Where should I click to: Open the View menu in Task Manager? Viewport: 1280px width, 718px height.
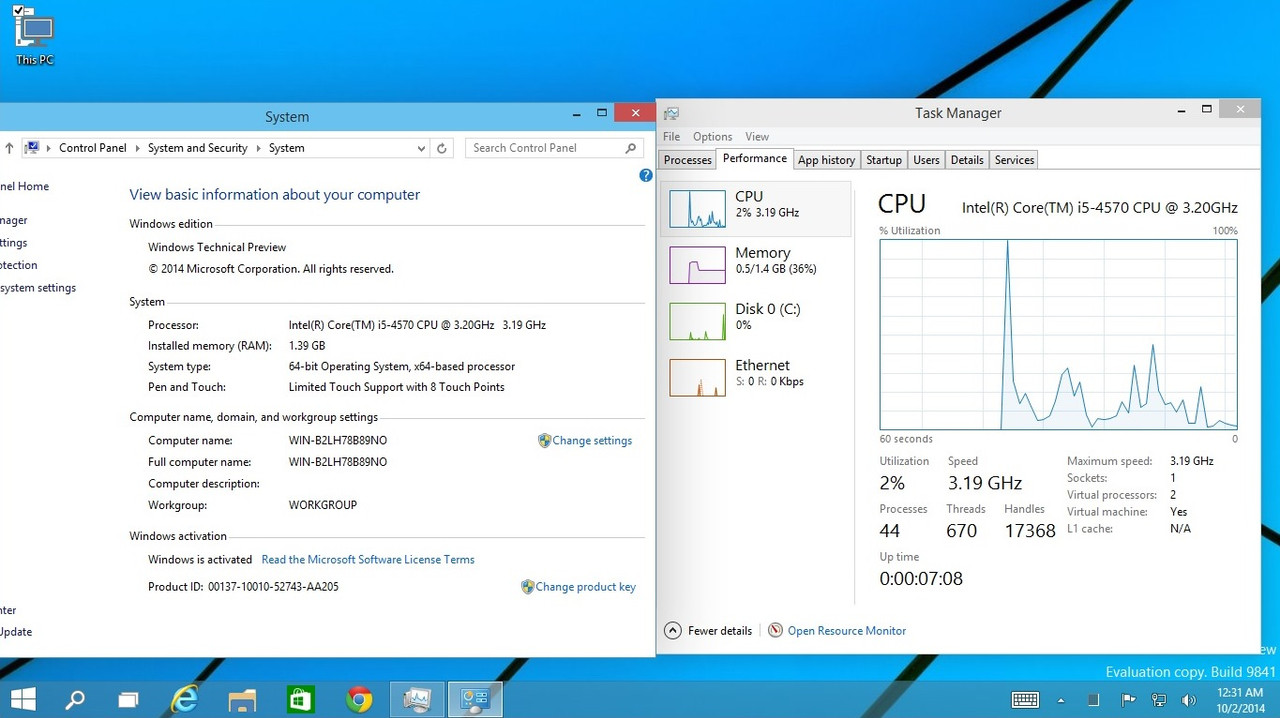[757, 137]
